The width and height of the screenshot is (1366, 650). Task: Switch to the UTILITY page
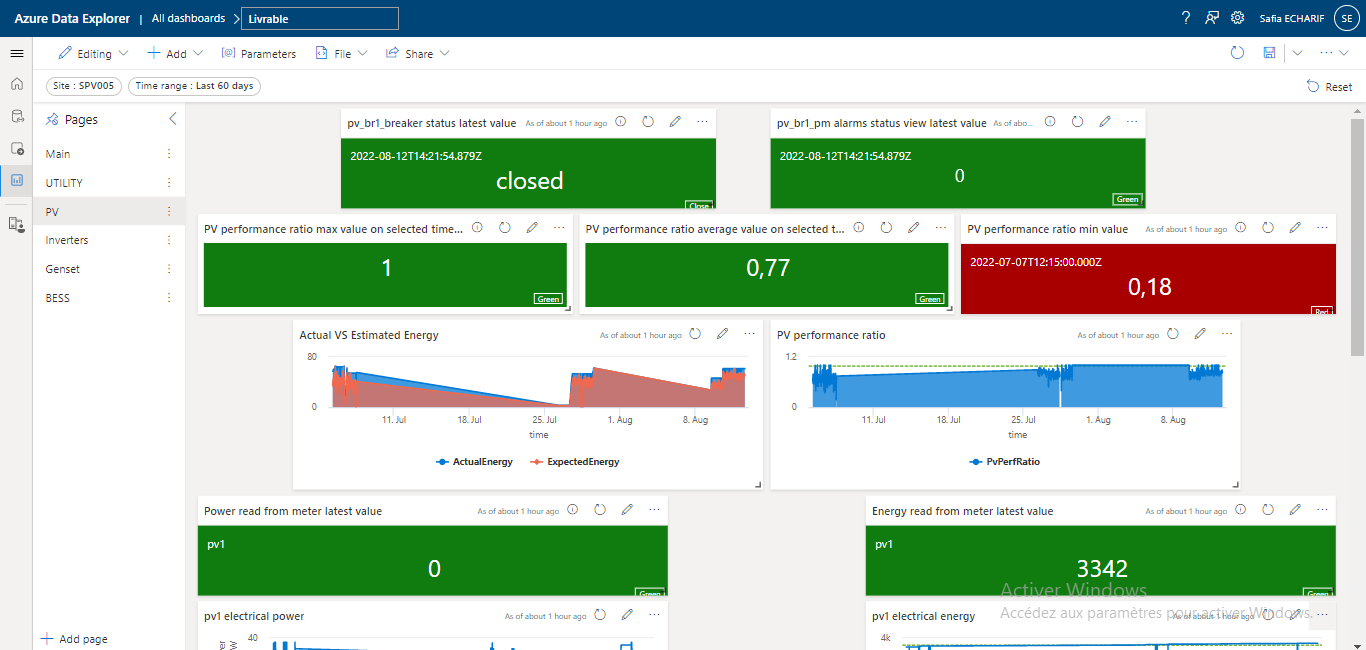tap(64, 183)
